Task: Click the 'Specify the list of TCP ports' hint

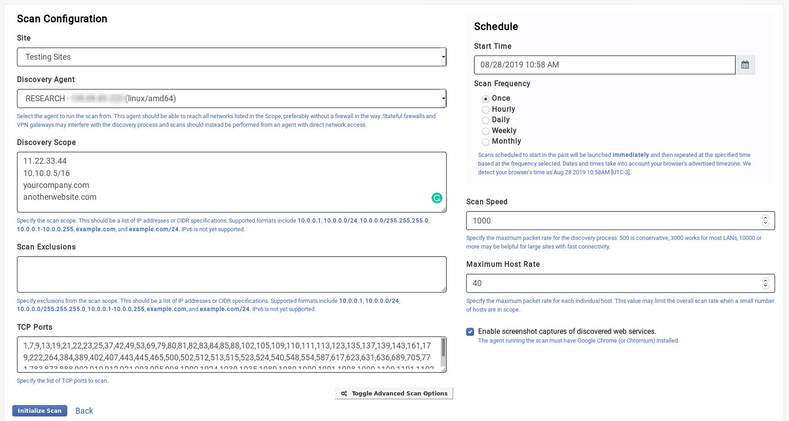Action: point(62,381)
